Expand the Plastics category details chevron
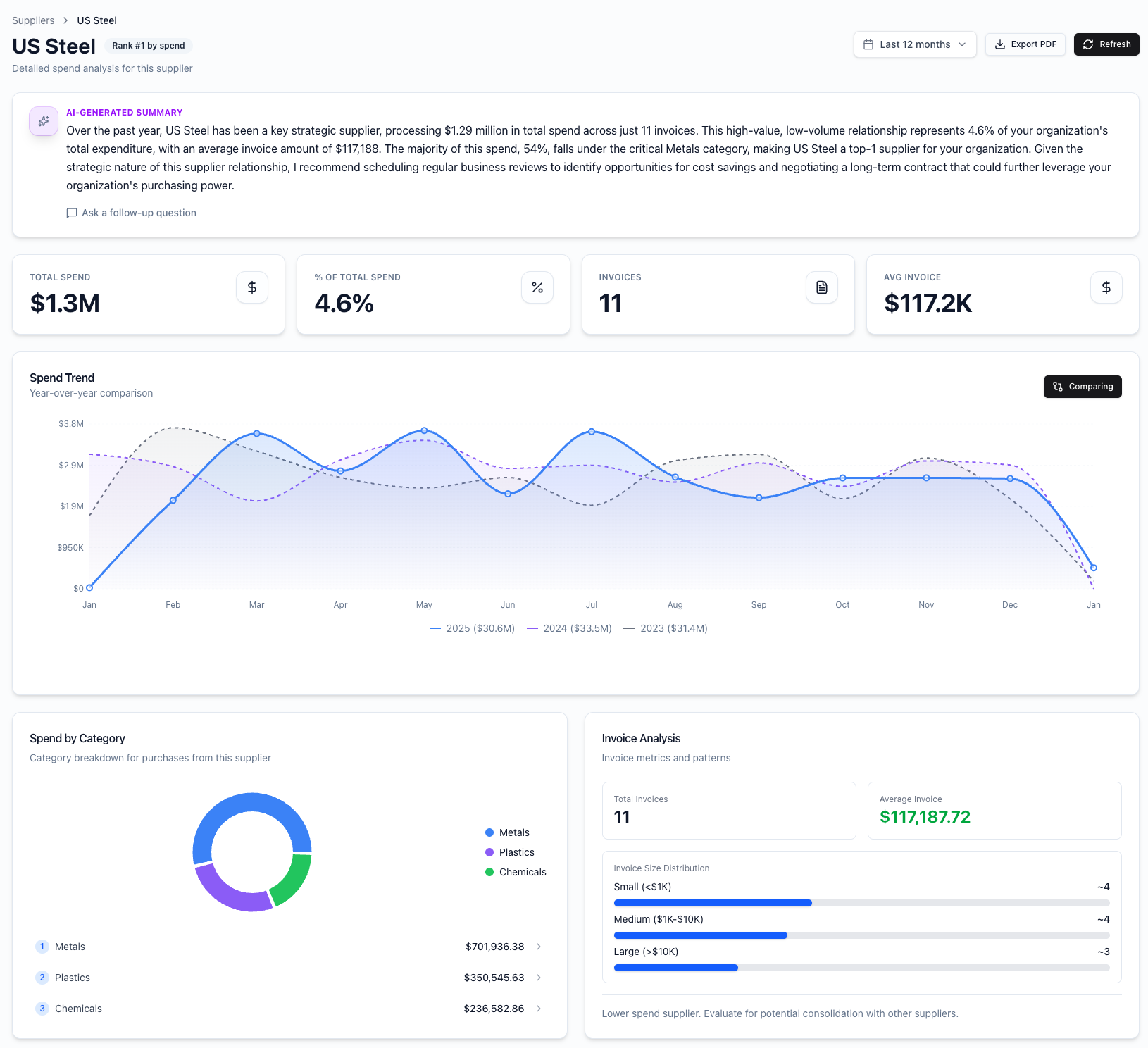This screenshot has height=1048, width=1148. [x=538, y=978]
